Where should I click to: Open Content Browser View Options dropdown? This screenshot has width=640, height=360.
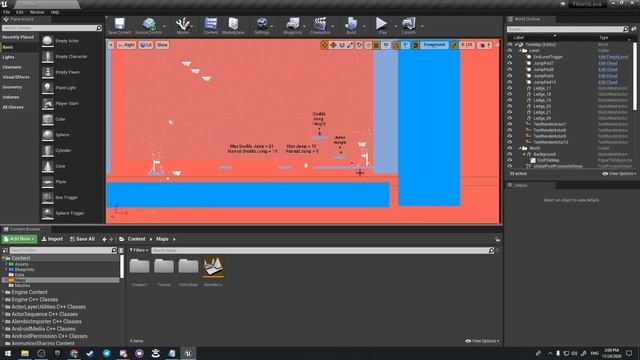482,341
